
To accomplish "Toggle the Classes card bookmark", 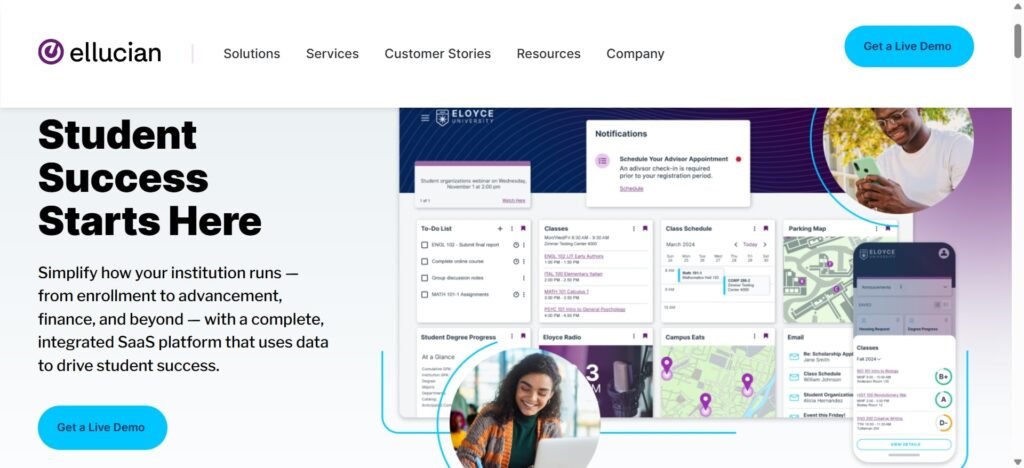I will pos(645,228).
